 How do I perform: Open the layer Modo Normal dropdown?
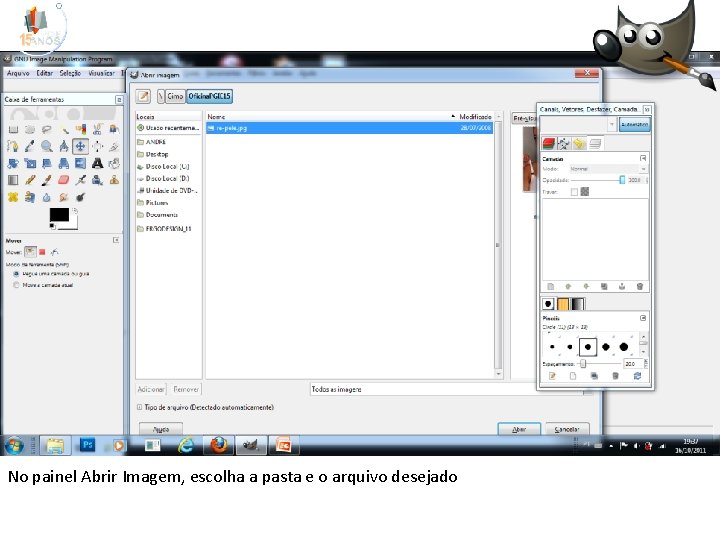point(608,169)
